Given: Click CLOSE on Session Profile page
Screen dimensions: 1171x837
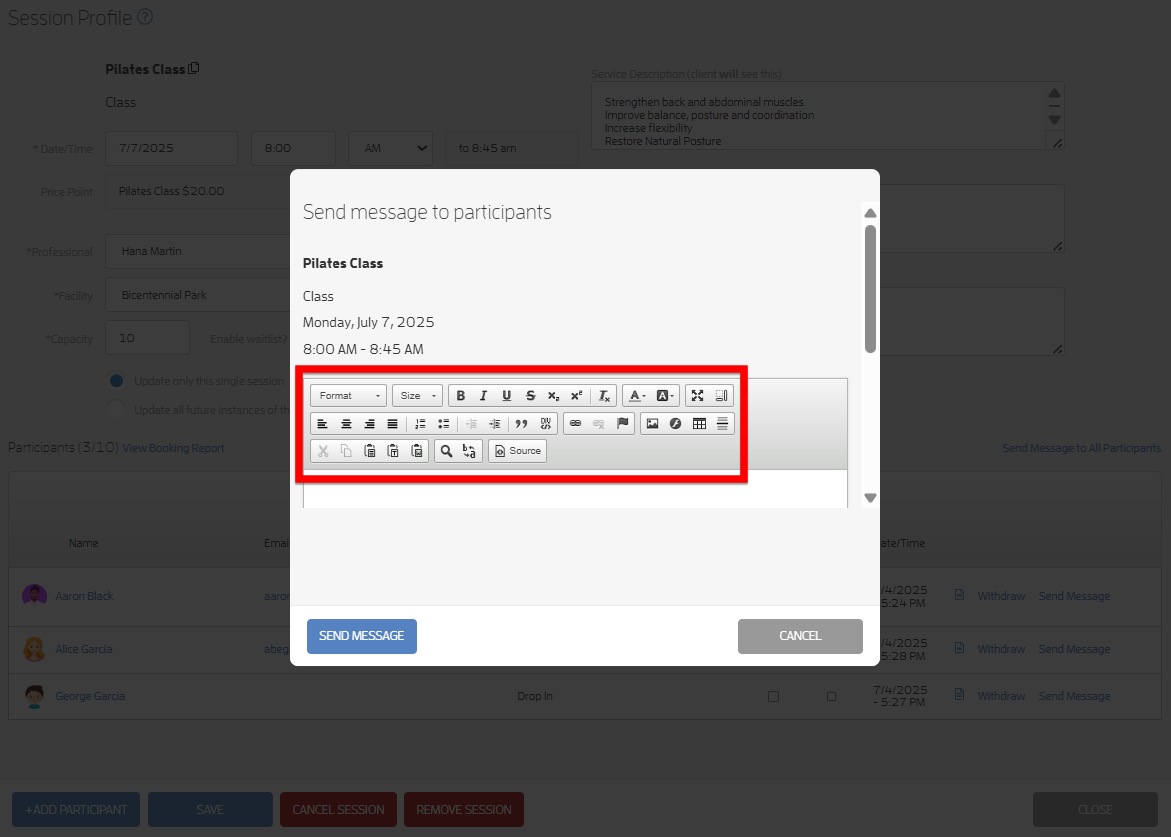Looking at the screenshot, I should (x=1095, y=809).
